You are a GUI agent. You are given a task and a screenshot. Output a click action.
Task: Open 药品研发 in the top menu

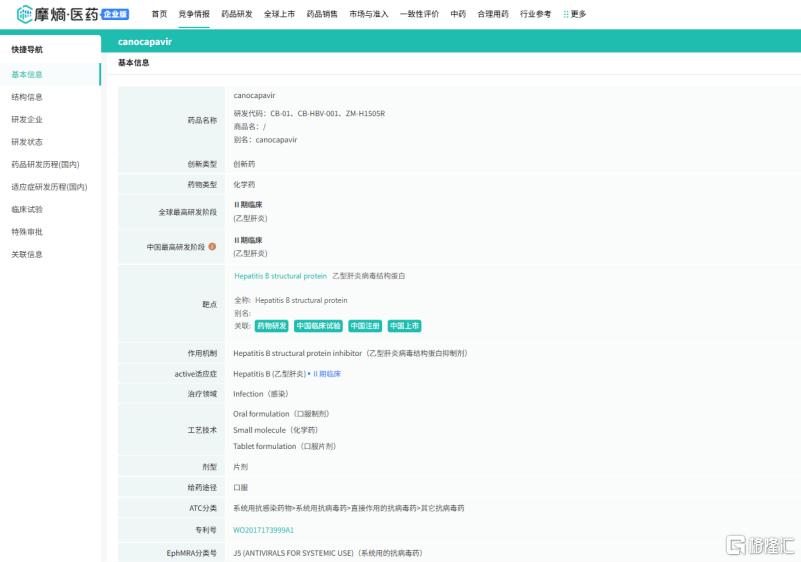click(x=237, y=14)
